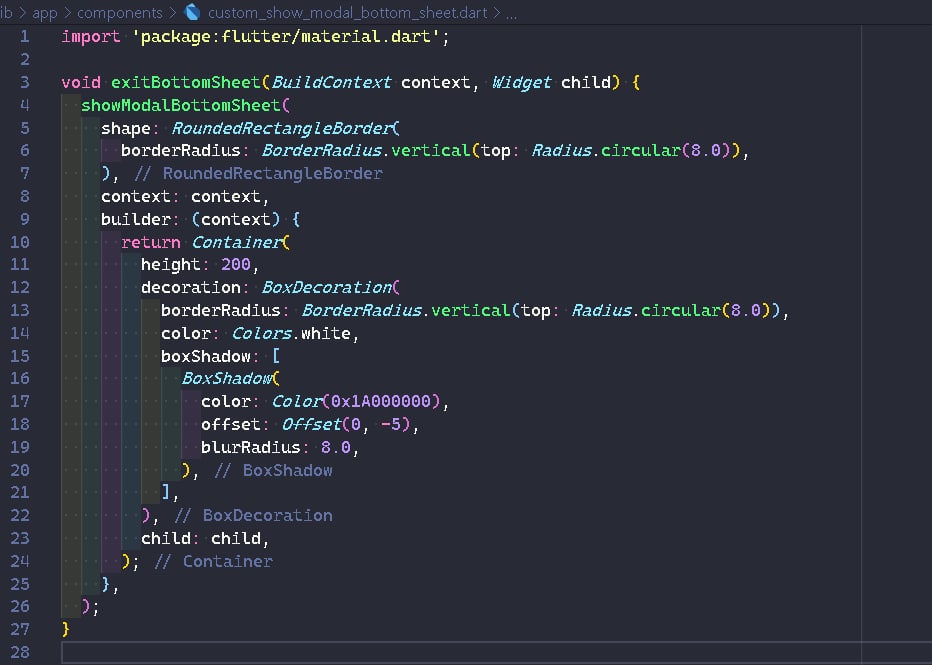Click the 'decoration' property on line 12
Viewport: 932px width, 665px height.
[x=191, y=288]
